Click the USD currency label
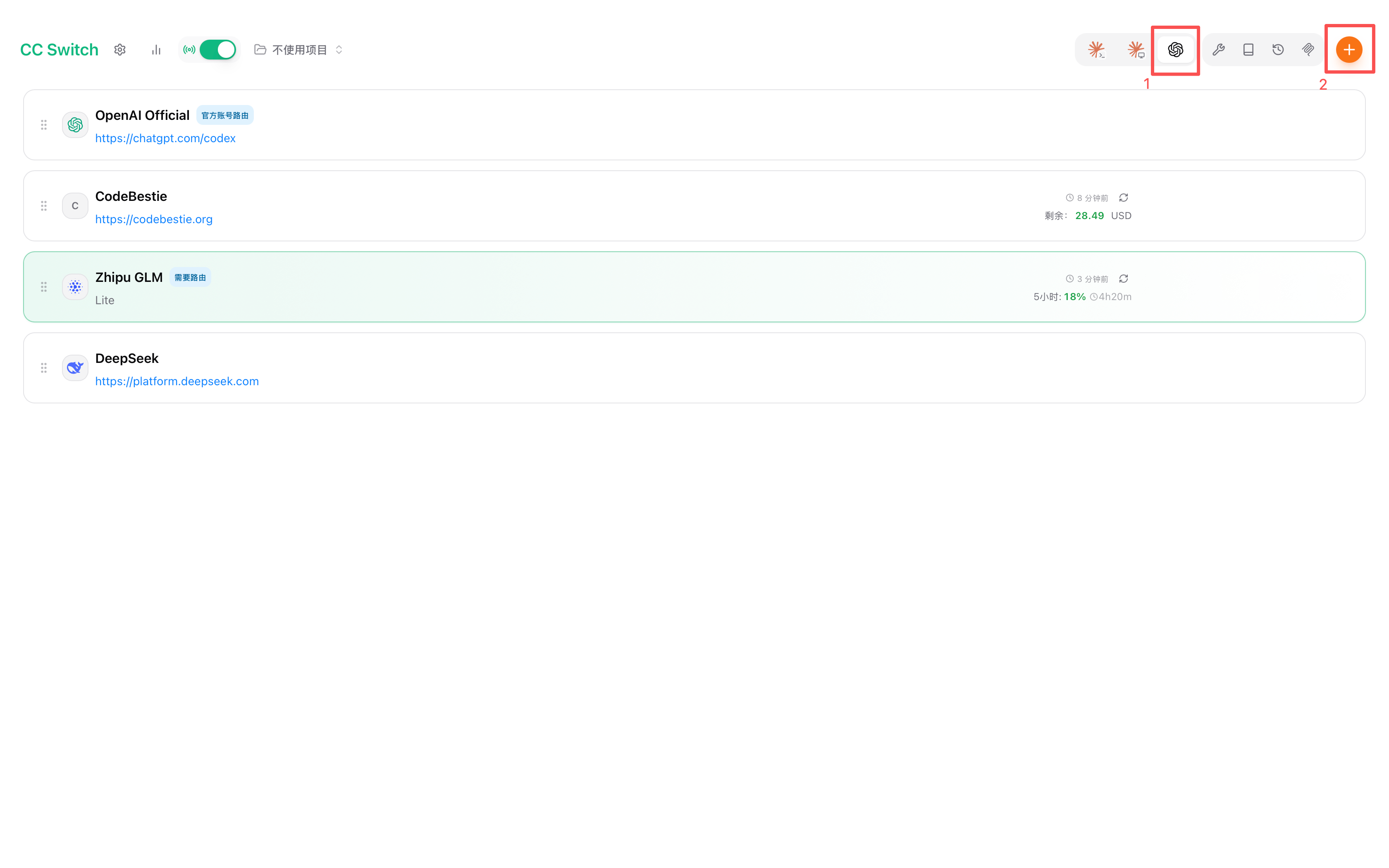 (x=1121, y=216)
